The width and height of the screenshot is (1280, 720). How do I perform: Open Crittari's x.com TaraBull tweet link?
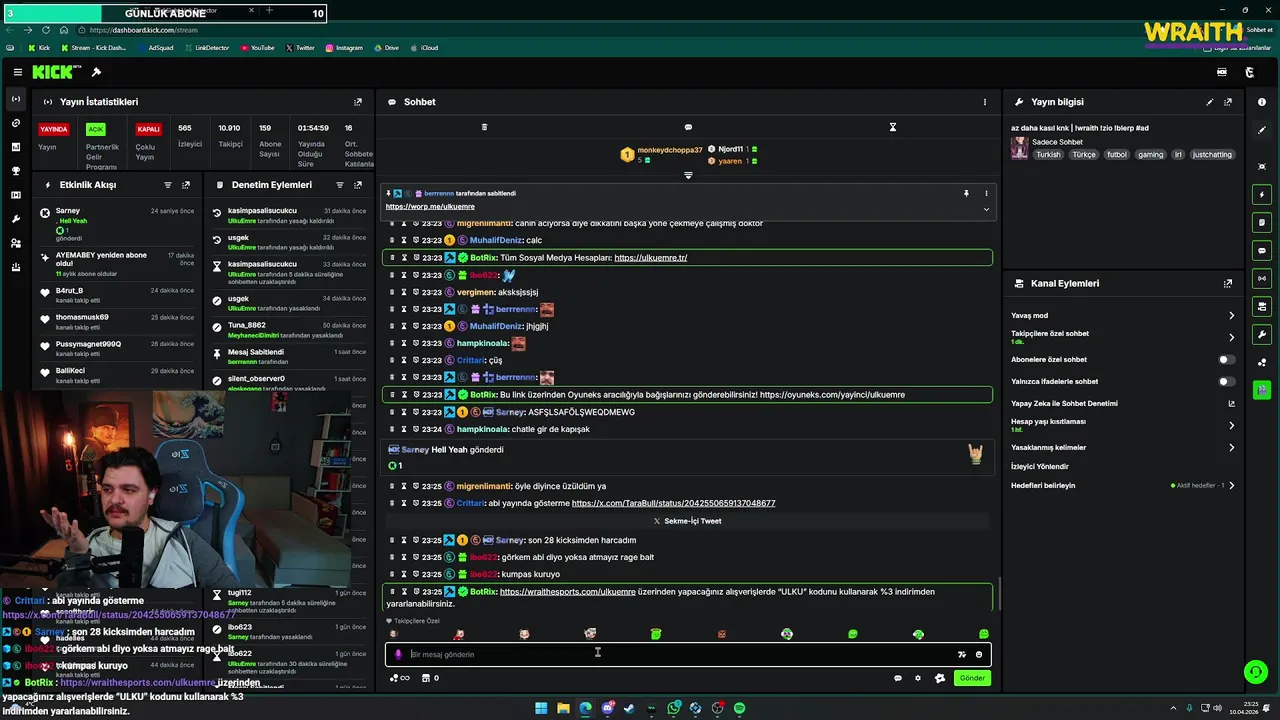click(673, 503)
